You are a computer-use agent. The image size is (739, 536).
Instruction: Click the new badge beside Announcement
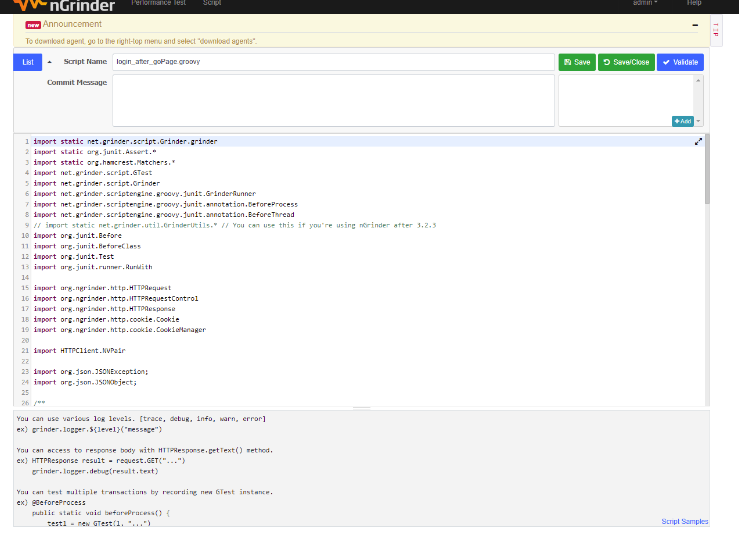click(33, 25)
